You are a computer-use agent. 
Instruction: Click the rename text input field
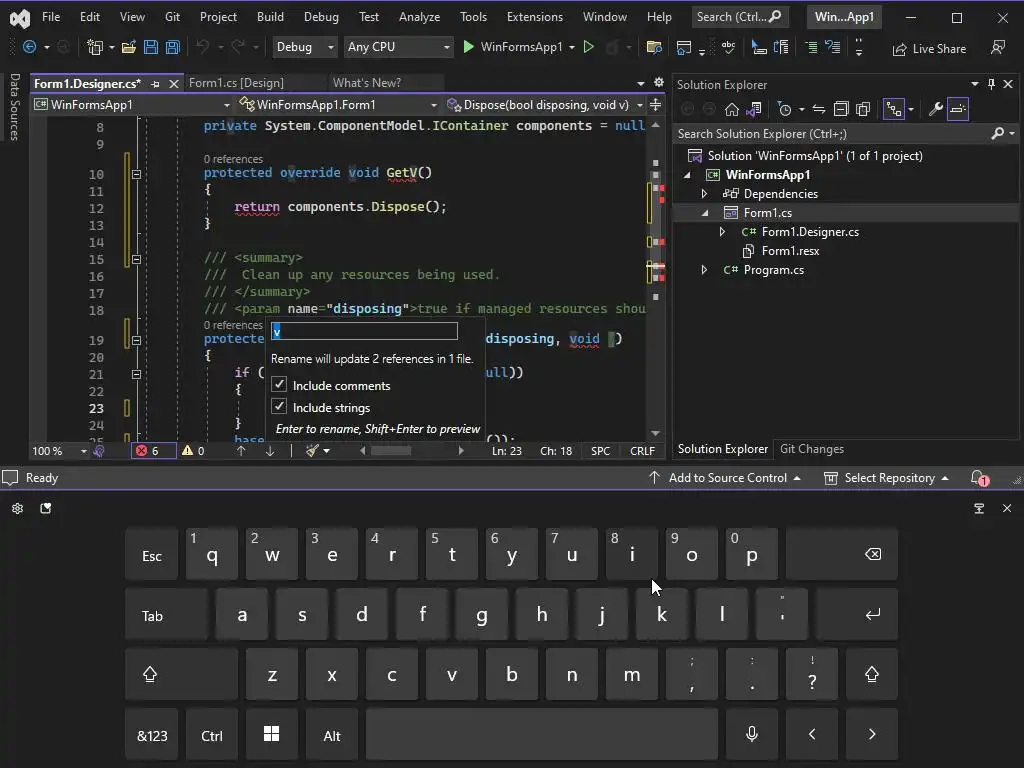[x=364, y=331]
